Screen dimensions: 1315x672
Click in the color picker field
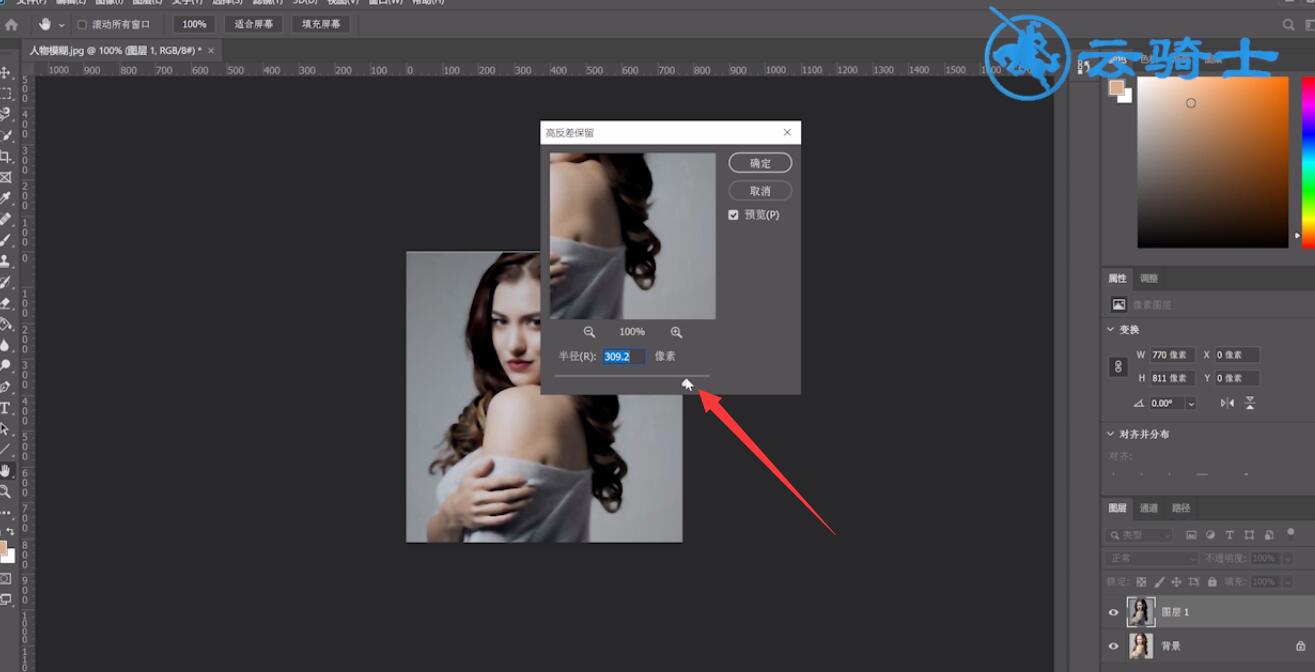(x=1213, y=162)
